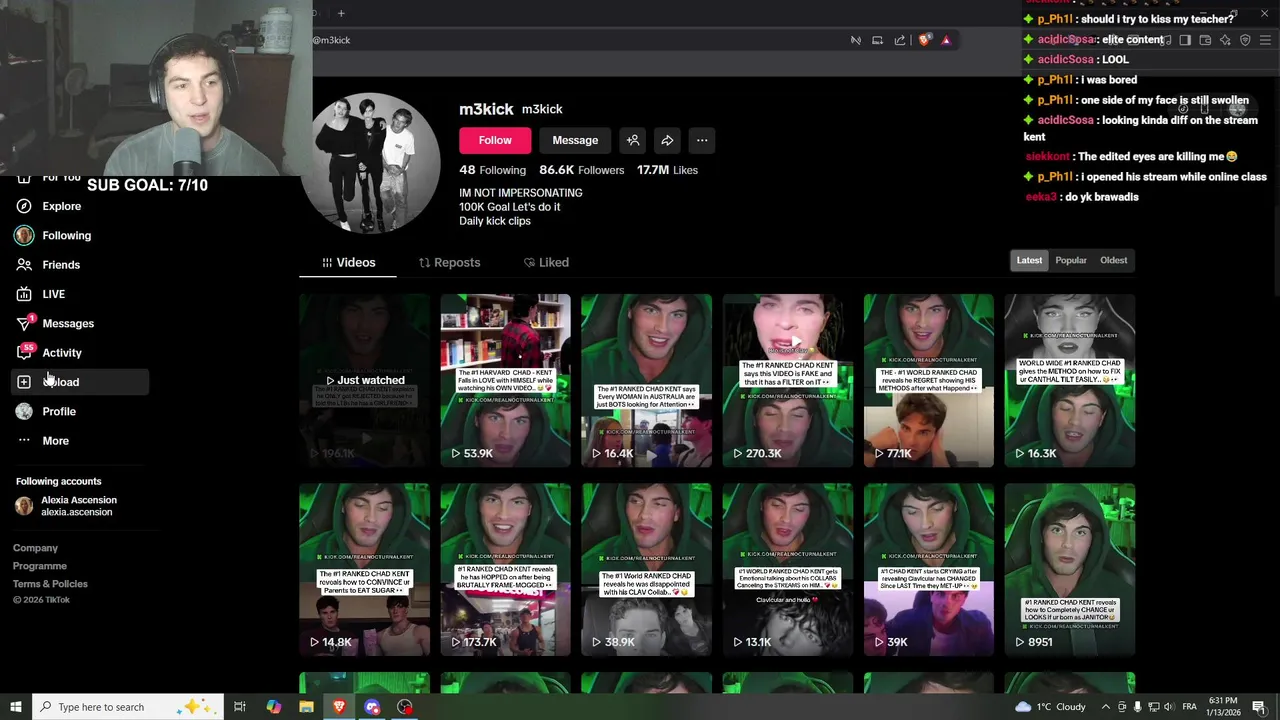The height and width of the screenshot is (720, 1280).
Task: Expand the More menu in sidebar
Action: pos(55,441)
